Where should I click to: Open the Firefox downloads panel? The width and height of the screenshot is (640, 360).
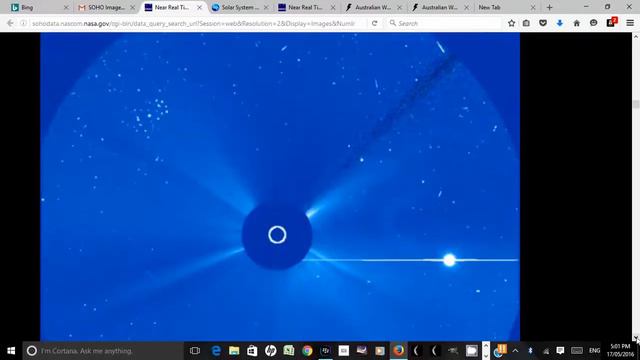pos(560,23)
